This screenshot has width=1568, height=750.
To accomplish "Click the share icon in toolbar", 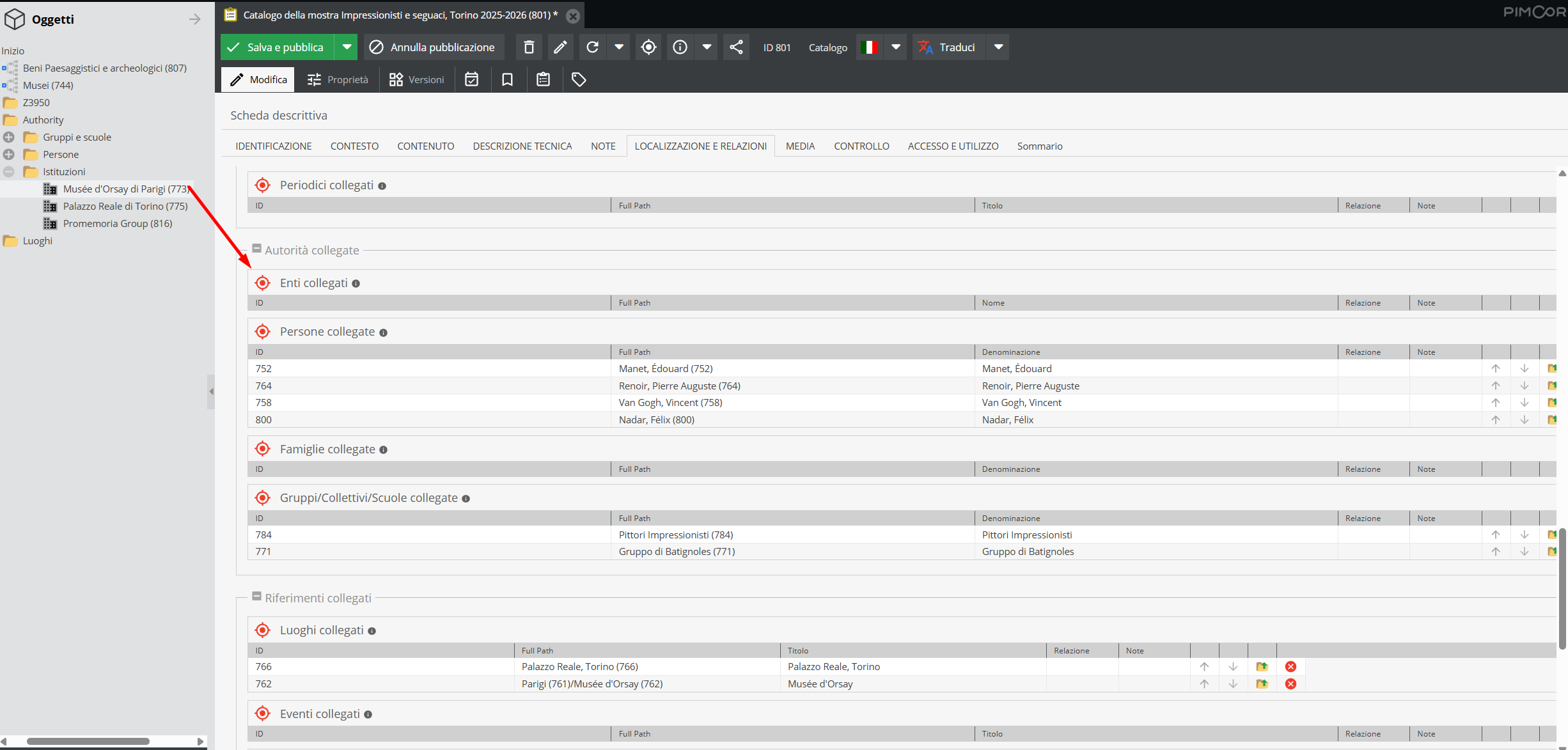I will 736,47.
